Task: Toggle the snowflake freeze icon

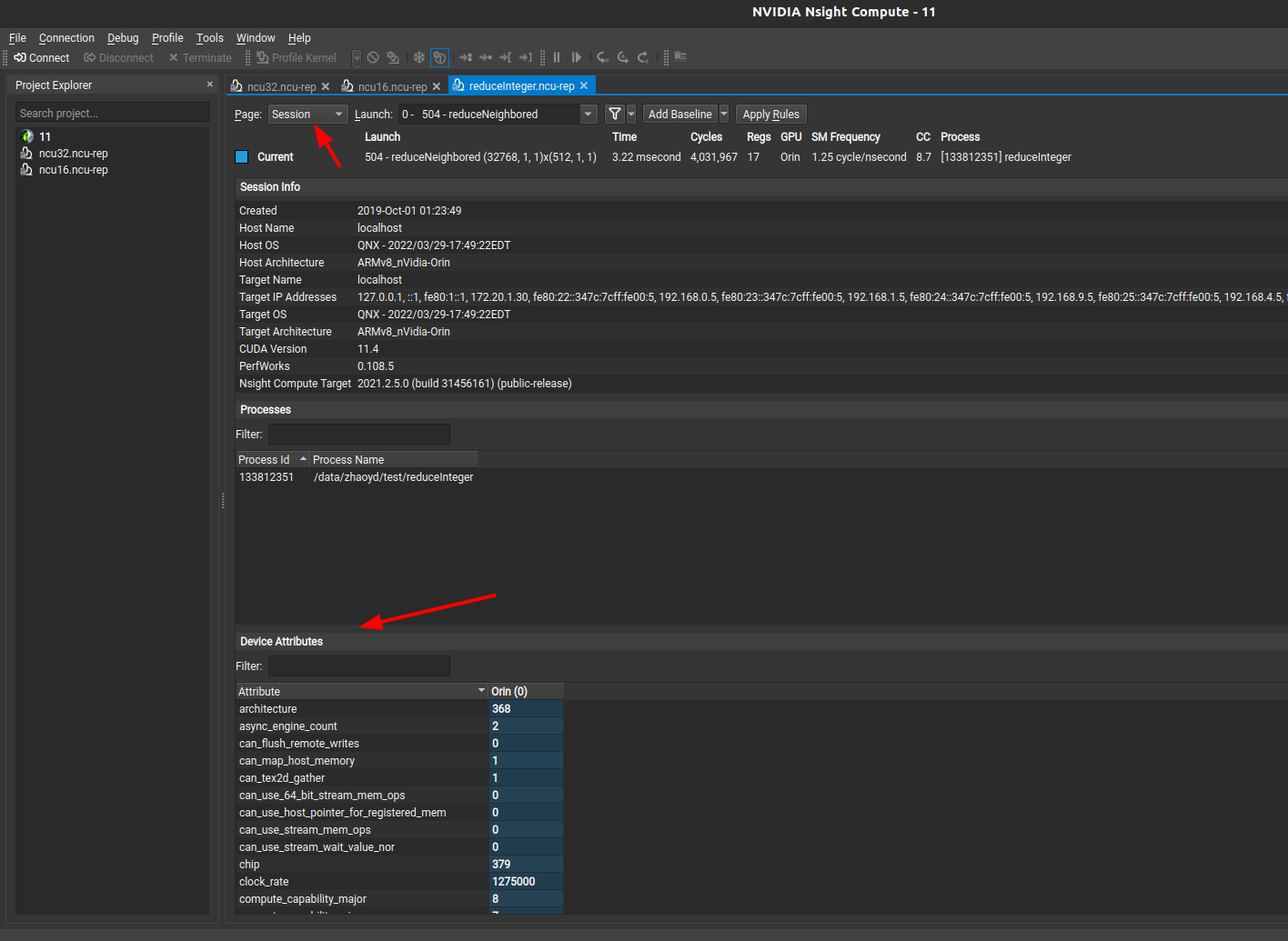Action: pyautogui.click(x=419, y=57)
